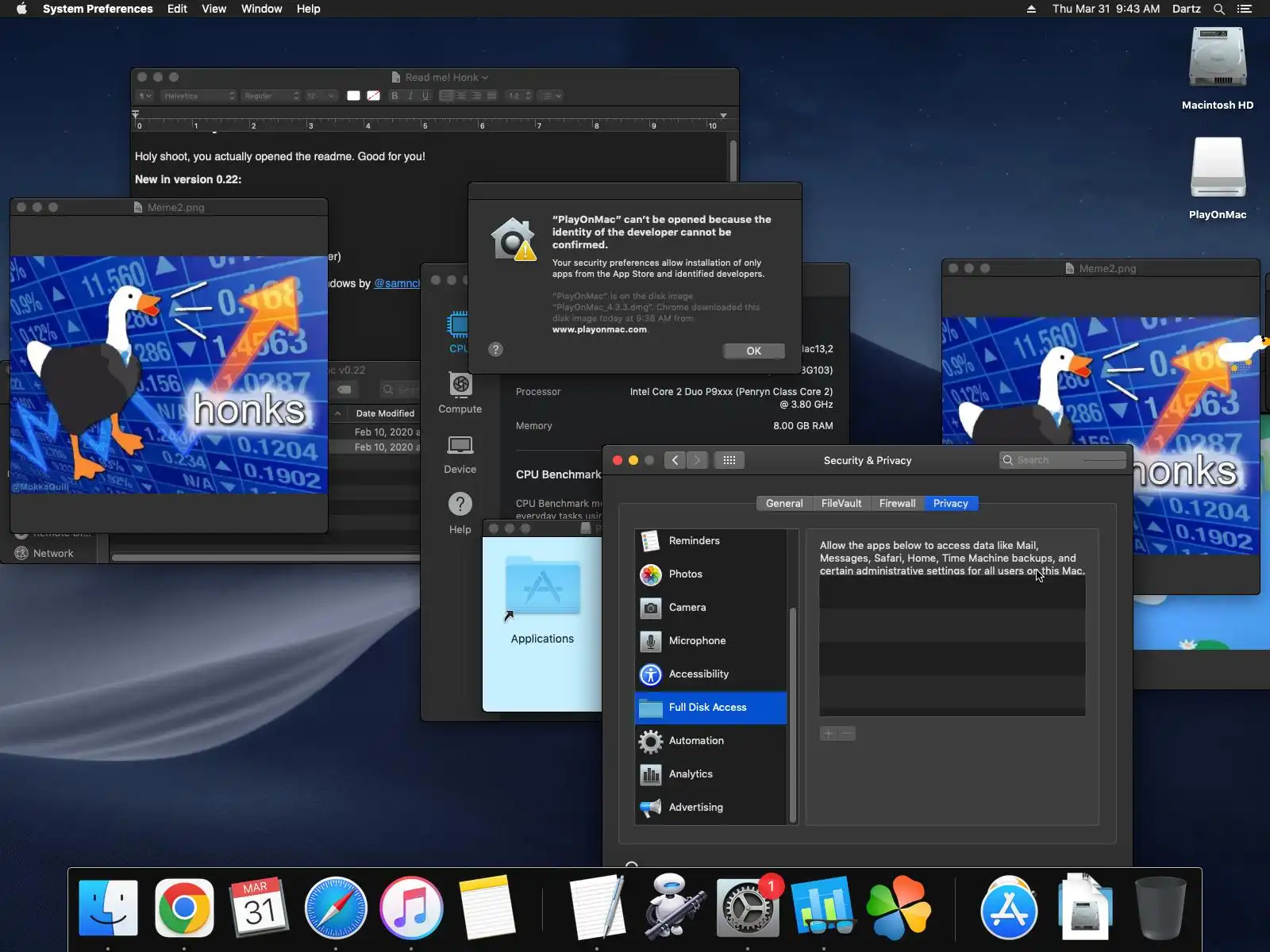Open the Apple menu

pyautogui.click(x=21, y=9)
